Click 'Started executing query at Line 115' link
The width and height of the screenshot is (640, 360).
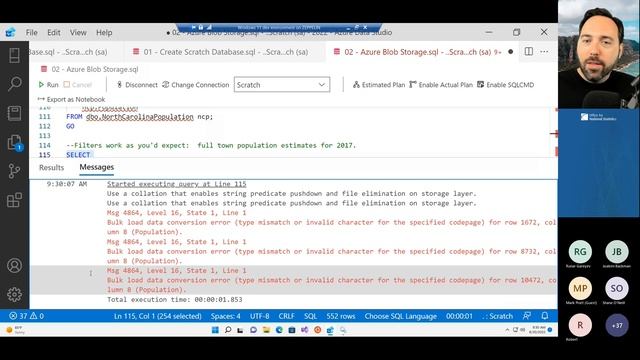(x=177, y=184)
